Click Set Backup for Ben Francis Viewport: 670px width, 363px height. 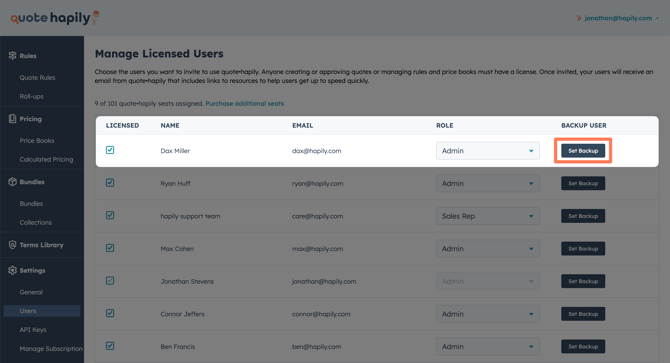coord(583,347)
